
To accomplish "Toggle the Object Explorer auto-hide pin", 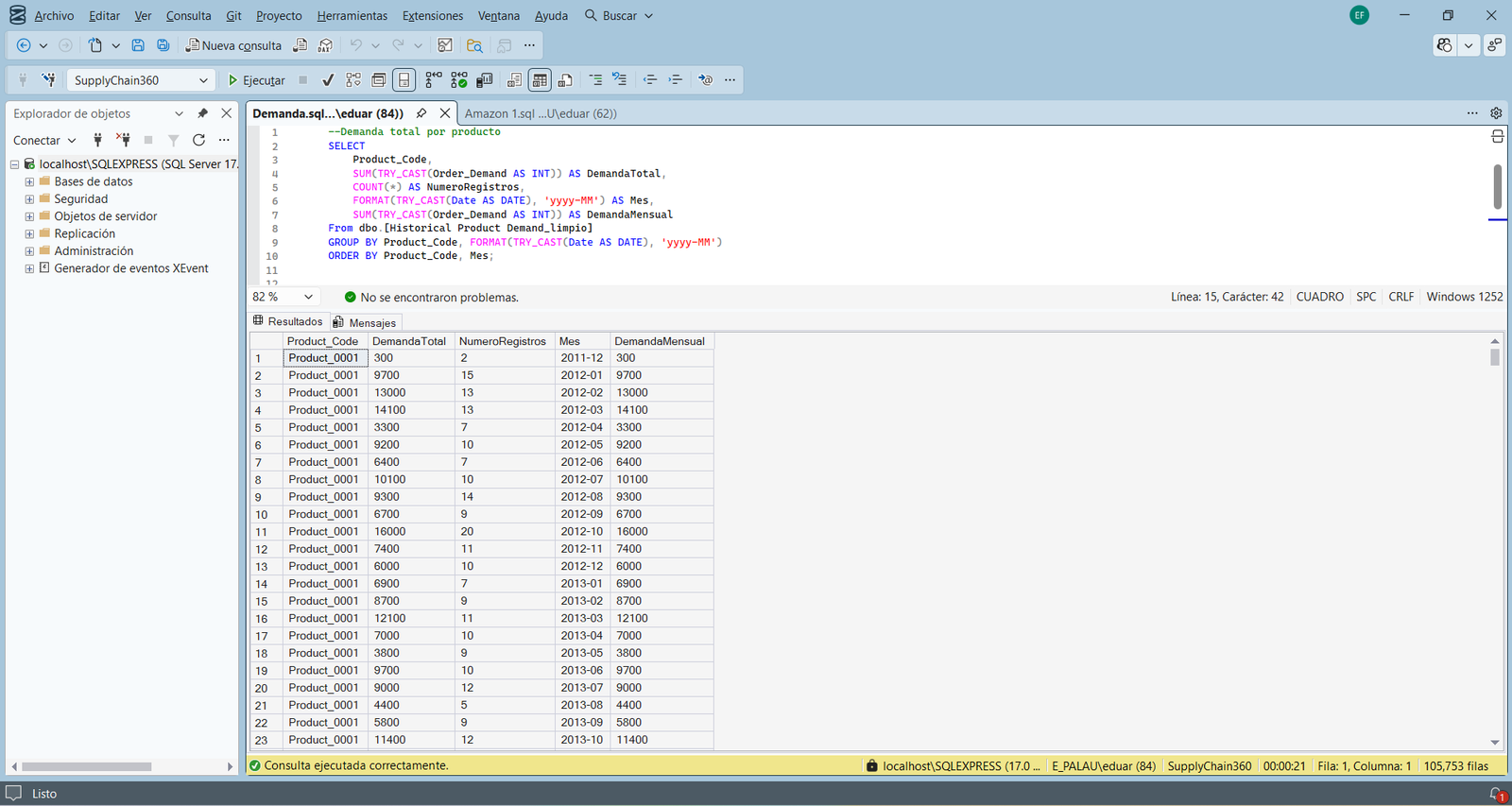I will [x=202, y=113].
